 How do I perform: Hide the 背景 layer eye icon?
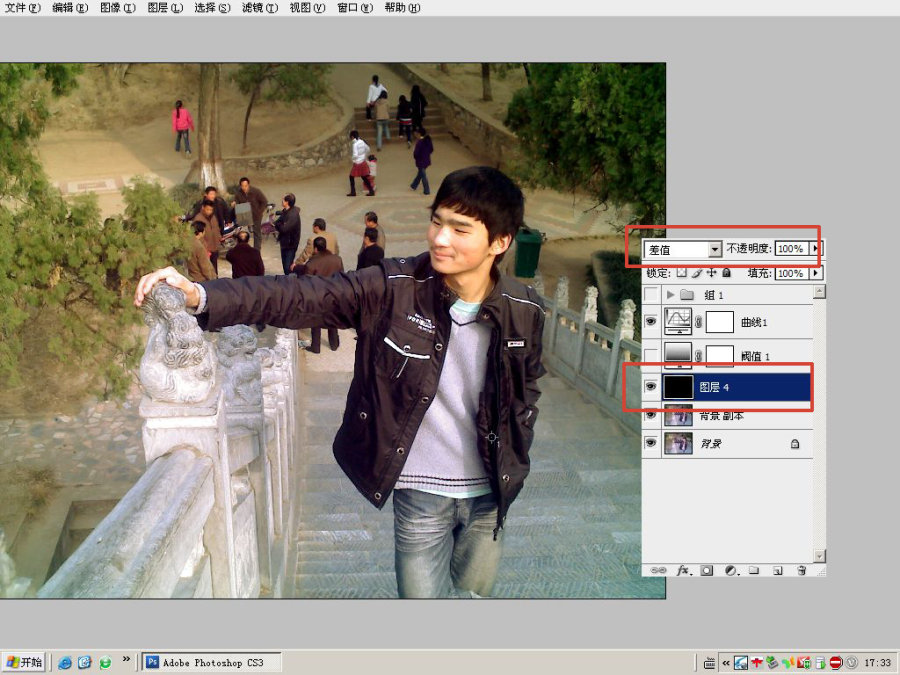coord(650,443)
